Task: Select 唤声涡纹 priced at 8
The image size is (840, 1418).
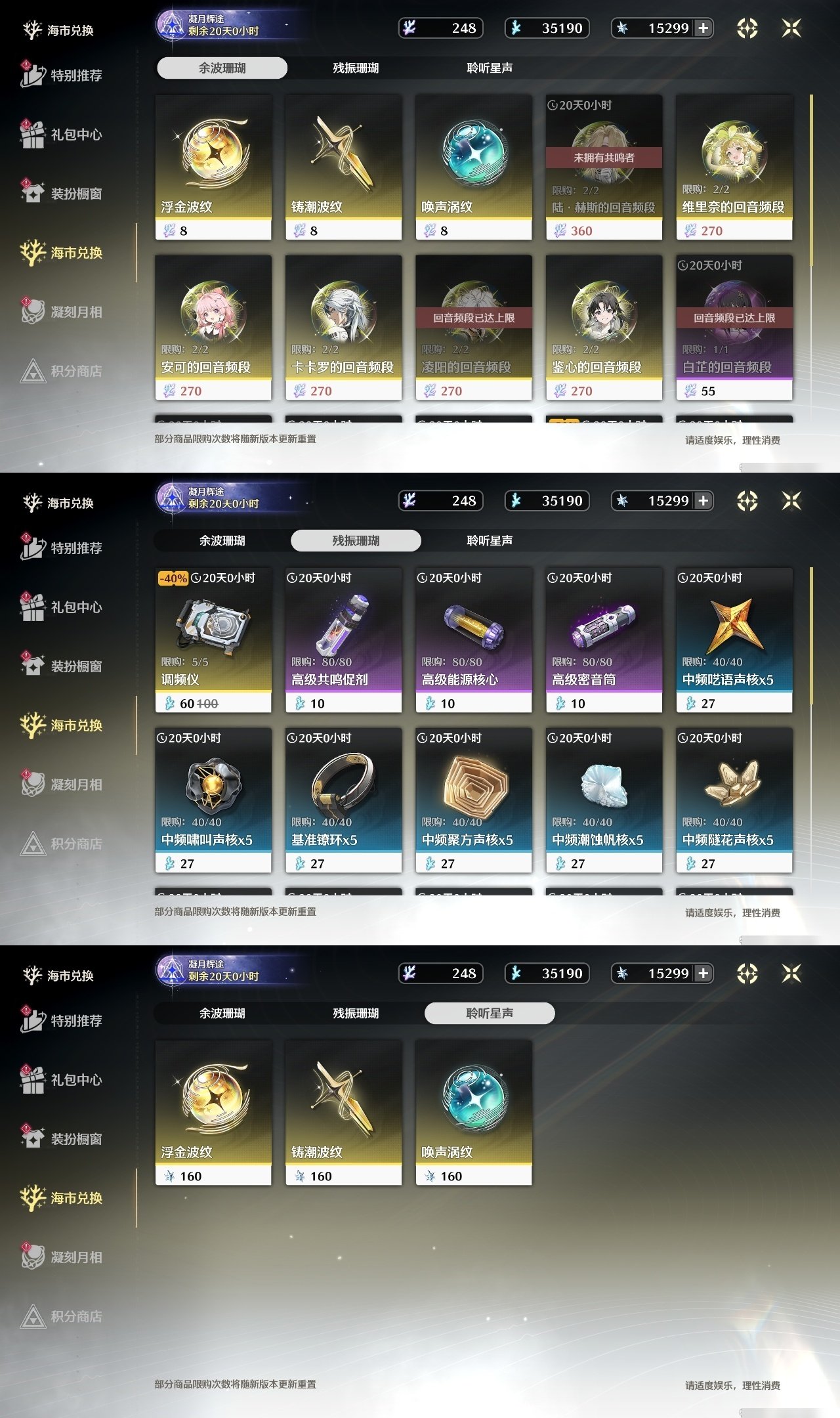Action: (x=474, y=167)
